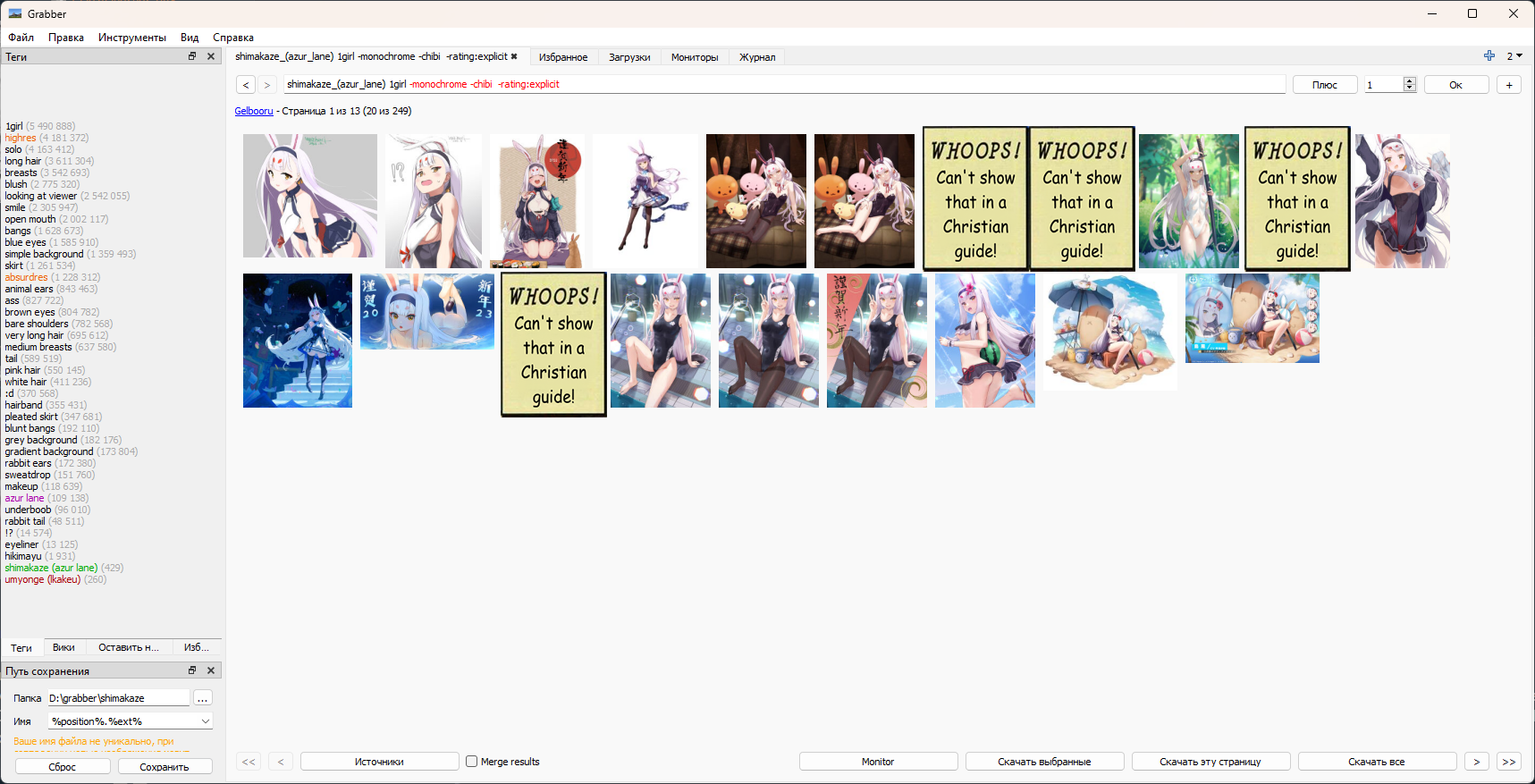Click the Ок search button
1535x784 pixels.
(1456, 85)
